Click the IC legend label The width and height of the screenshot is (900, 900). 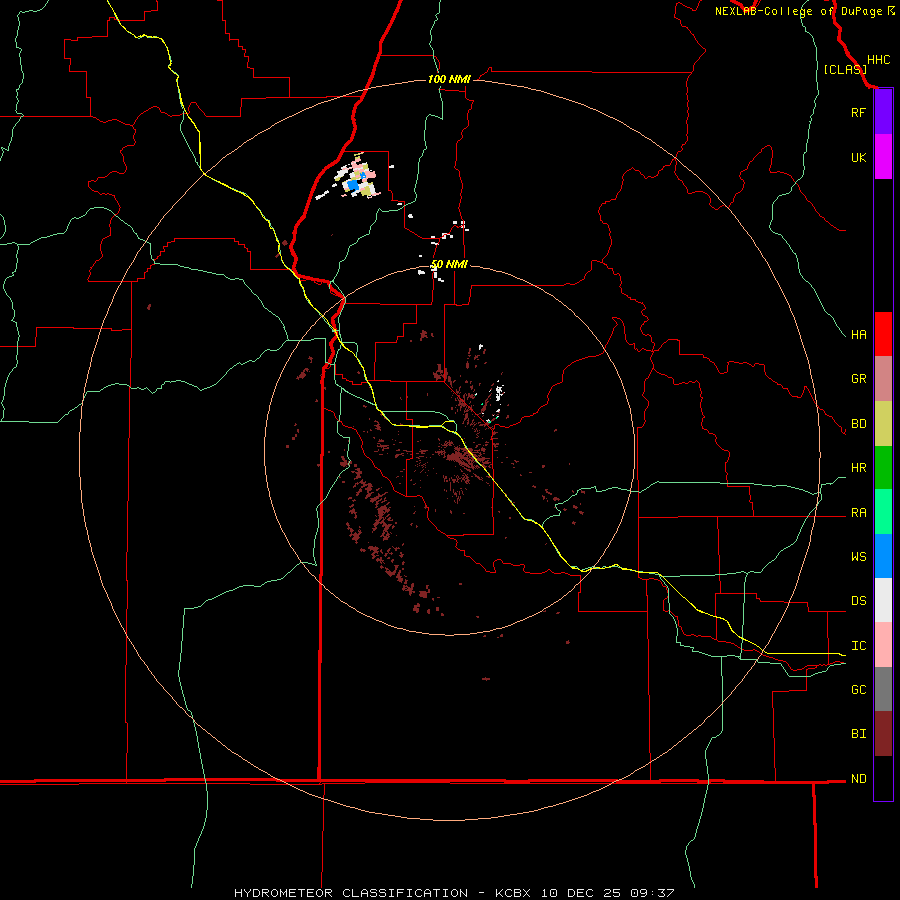coord(858,646)
